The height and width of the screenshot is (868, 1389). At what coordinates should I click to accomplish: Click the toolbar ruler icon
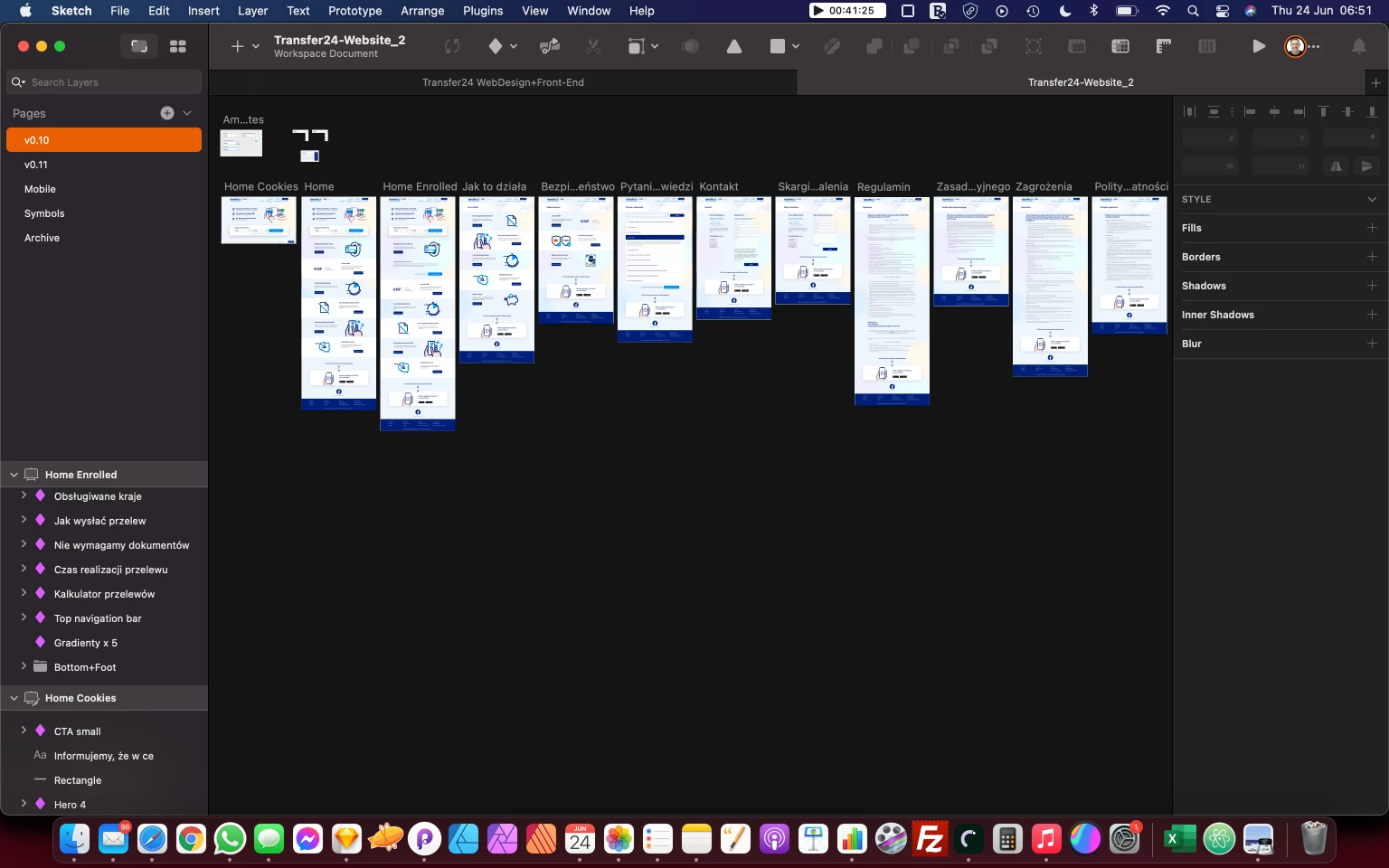(x=1163, y=46)
